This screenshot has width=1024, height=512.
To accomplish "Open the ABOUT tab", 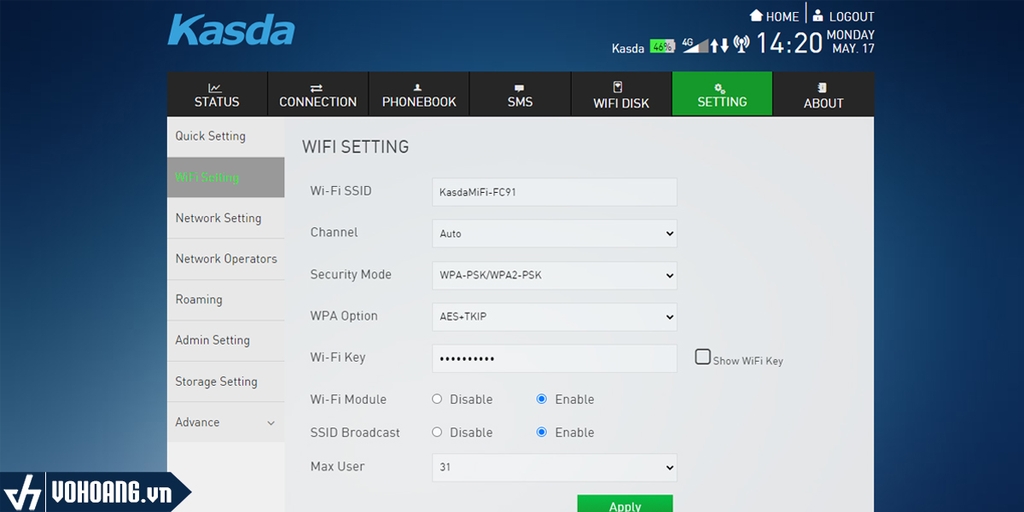I will click(824, 94).
